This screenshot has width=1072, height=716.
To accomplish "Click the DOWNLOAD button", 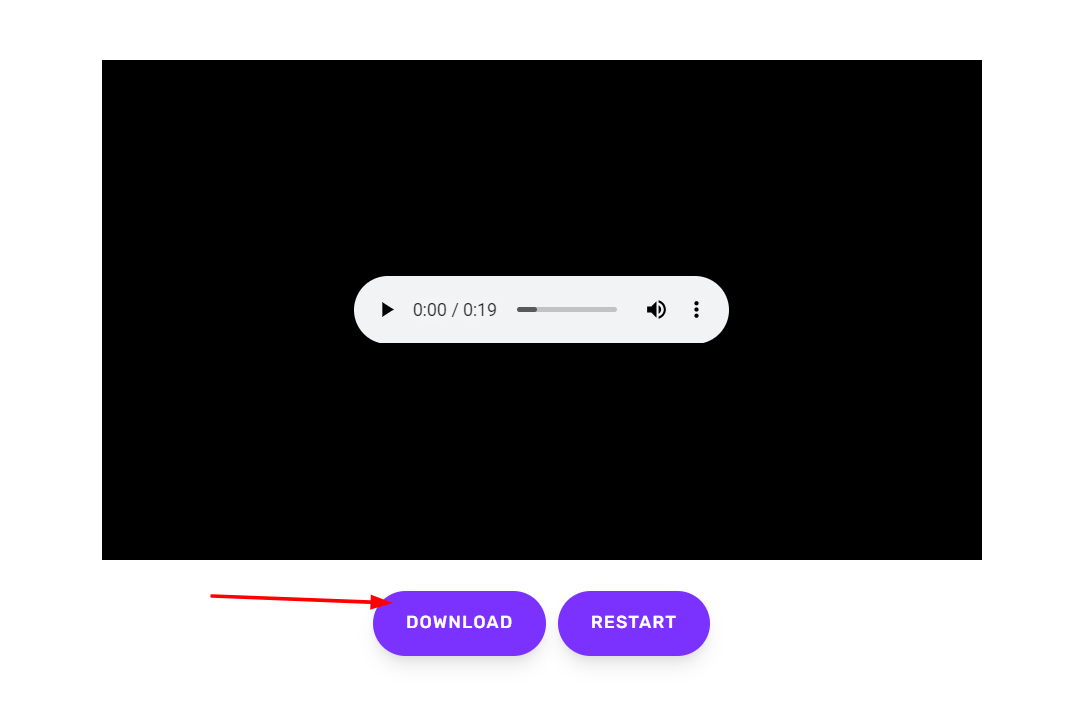I will pyautogui.click(x=459, y=623).
